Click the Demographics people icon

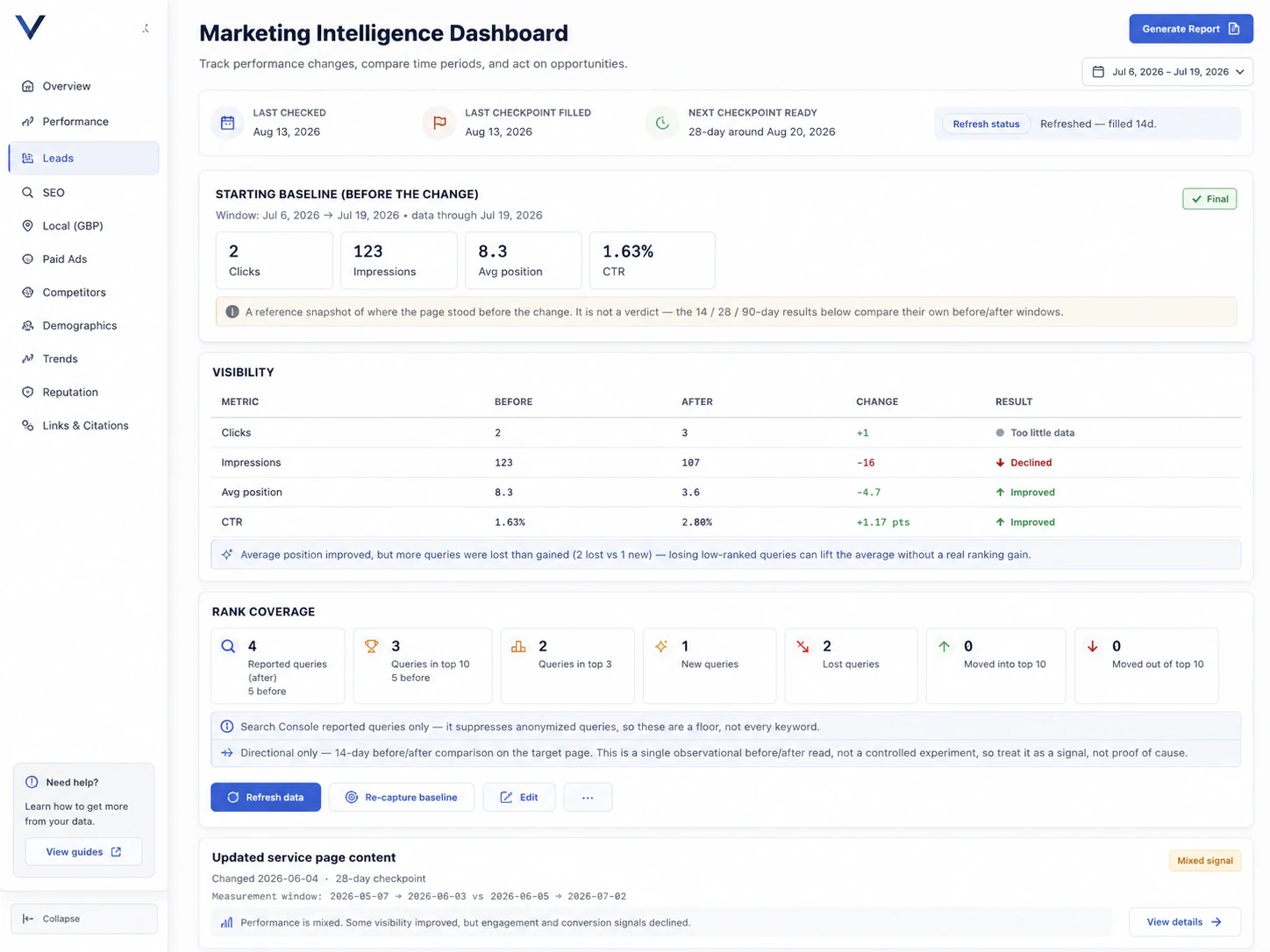pyautogui.click(x=27, y=325)
